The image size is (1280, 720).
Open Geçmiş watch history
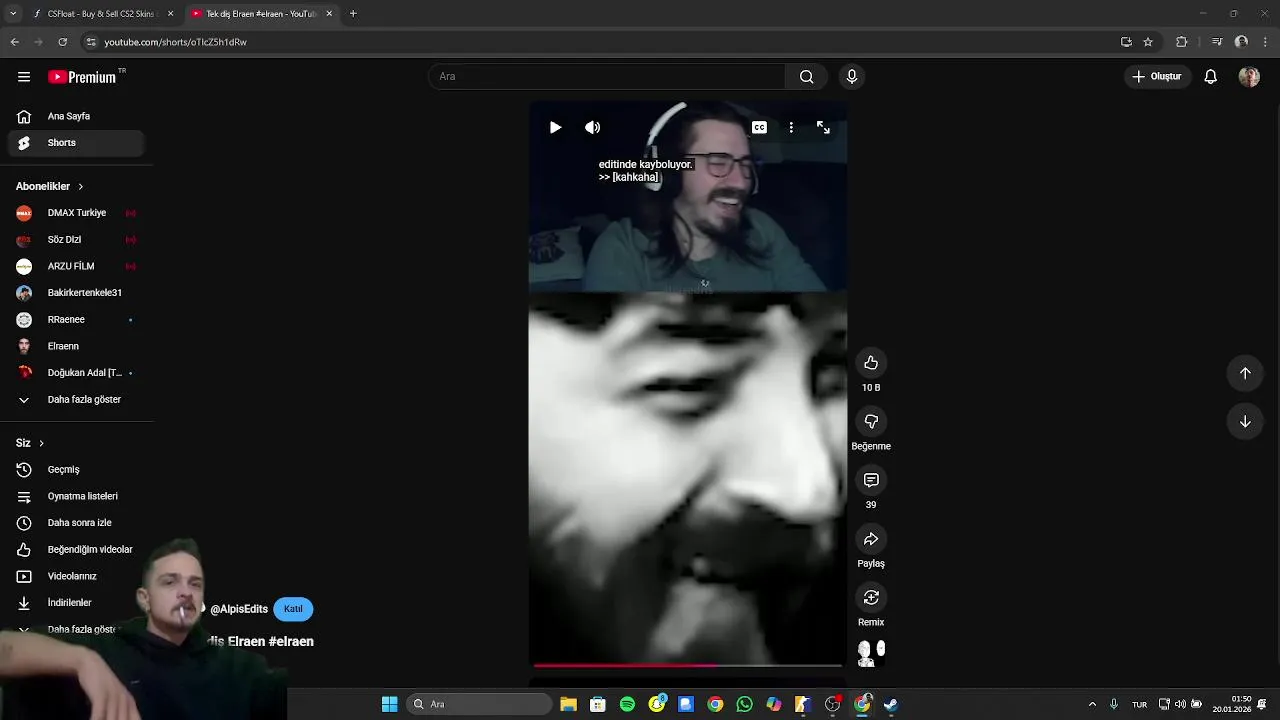76,470
